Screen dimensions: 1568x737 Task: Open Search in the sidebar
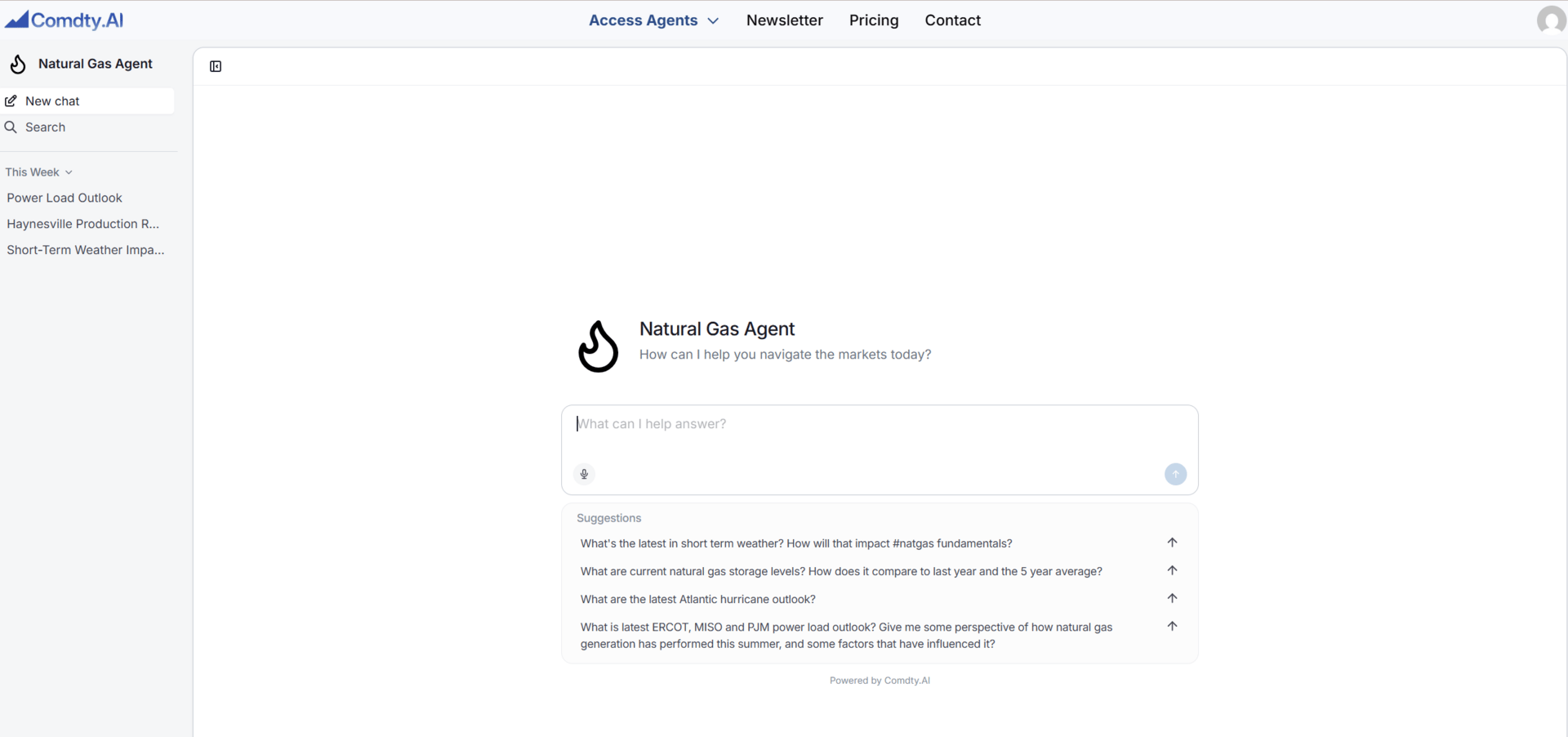click(87, 127)
